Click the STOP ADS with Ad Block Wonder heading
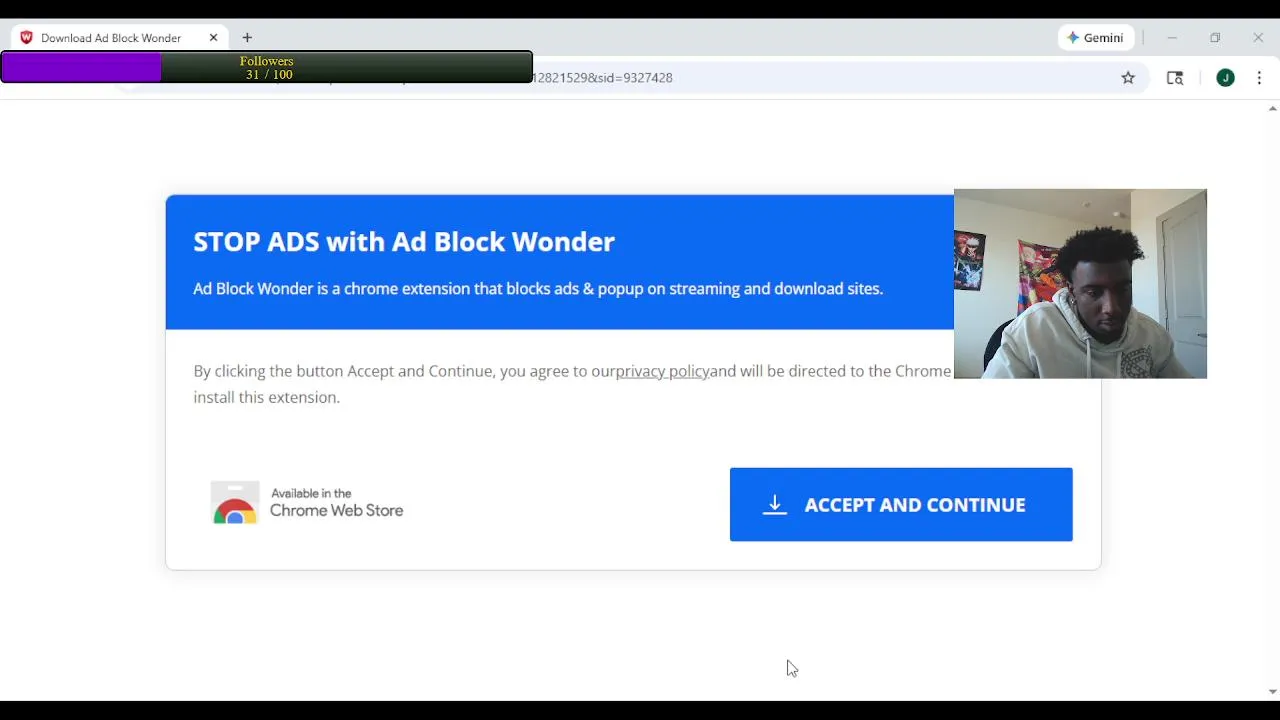The image size is (1280, 720). click(404, 242)
